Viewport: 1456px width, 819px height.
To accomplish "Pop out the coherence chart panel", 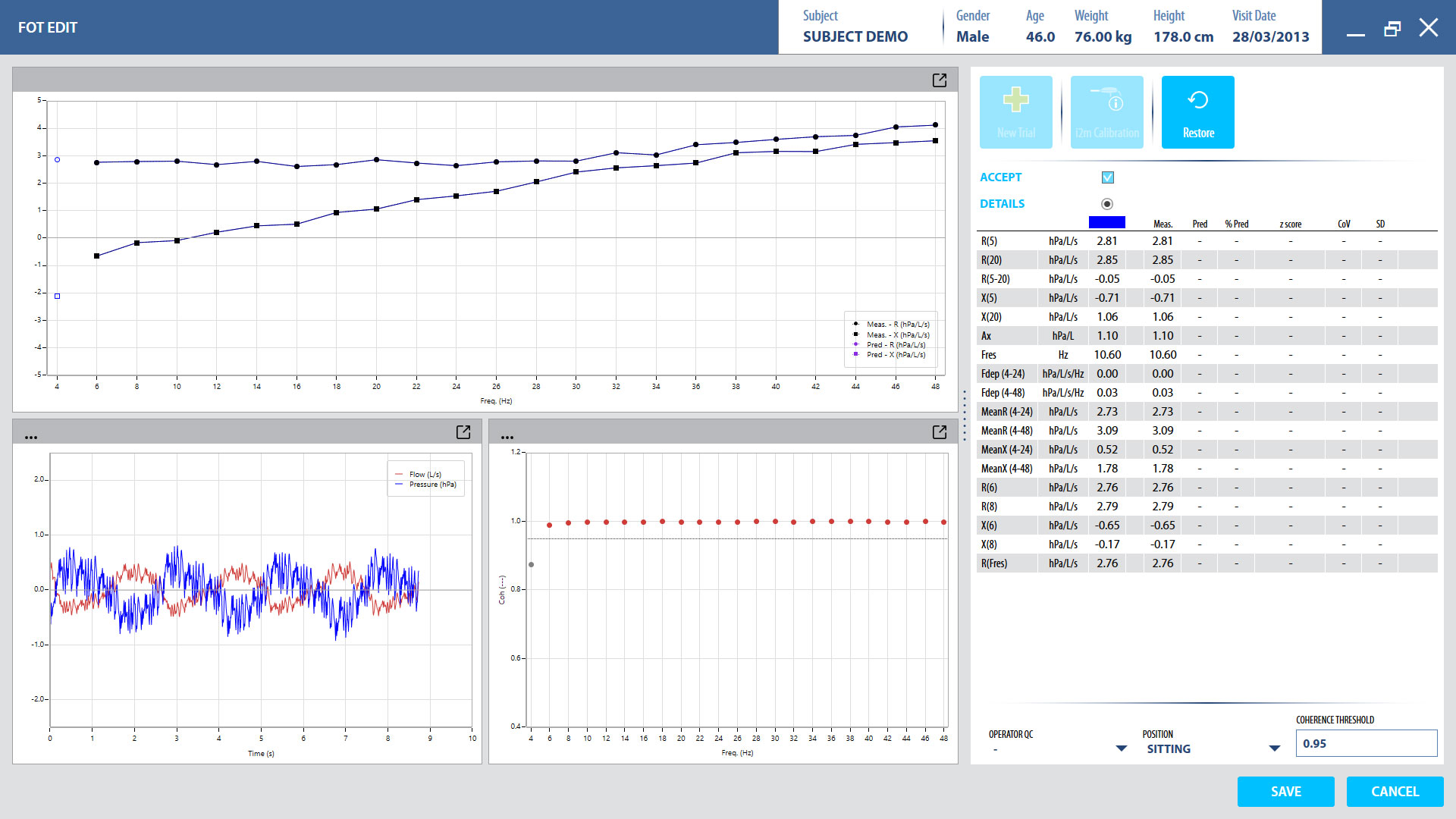I will click(939, 432).
